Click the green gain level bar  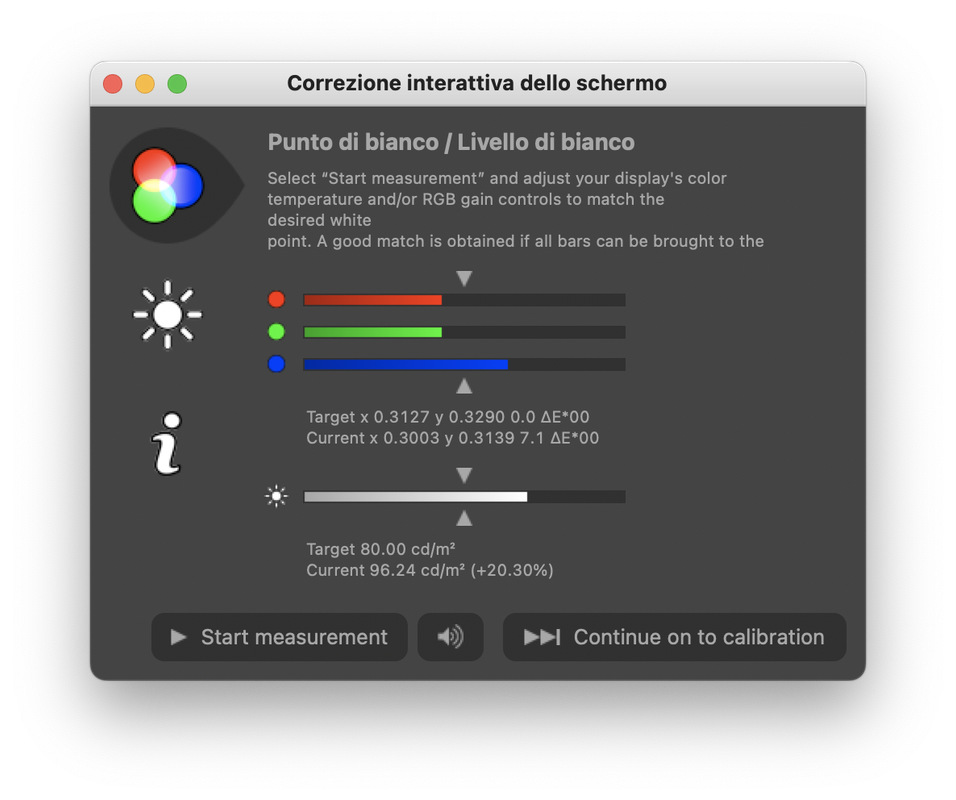click(465, 332)
